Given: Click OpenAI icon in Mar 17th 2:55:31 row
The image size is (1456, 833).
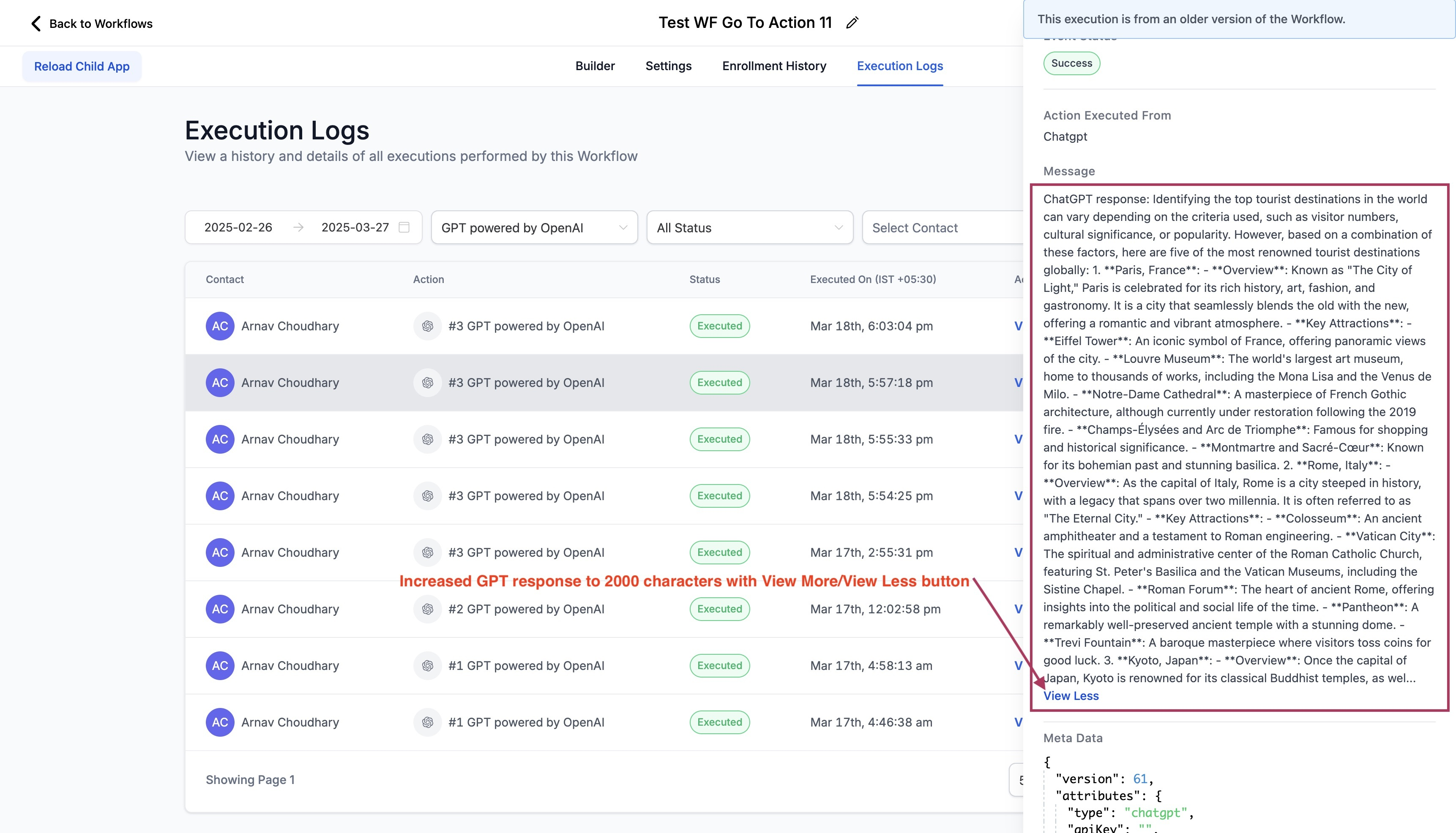Looking at the screenshot, I should click(427, 553).
